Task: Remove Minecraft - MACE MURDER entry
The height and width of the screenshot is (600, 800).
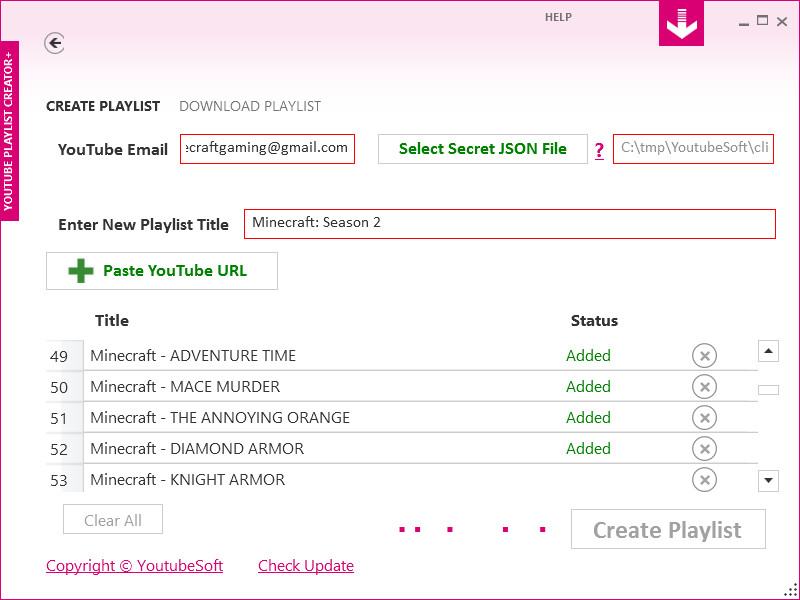Action: coord(704,387)
